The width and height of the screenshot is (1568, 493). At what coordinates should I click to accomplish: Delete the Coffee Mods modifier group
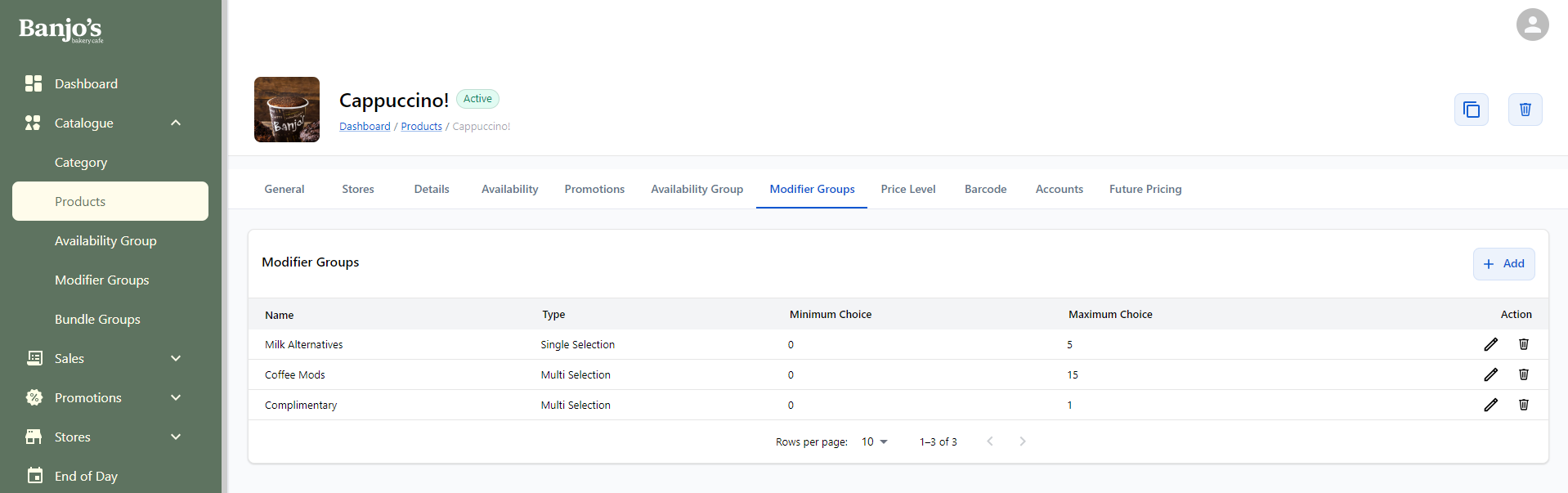1523,374
